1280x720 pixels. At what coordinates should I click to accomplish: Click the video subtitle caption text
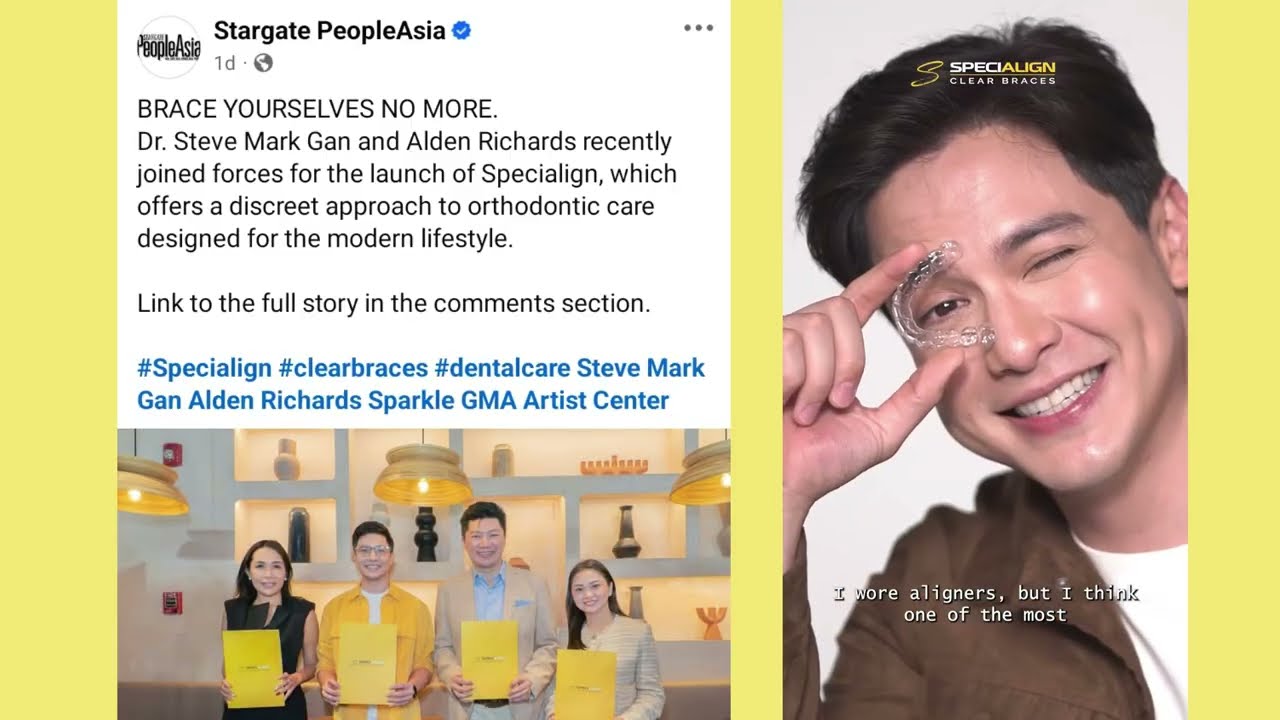986,604
